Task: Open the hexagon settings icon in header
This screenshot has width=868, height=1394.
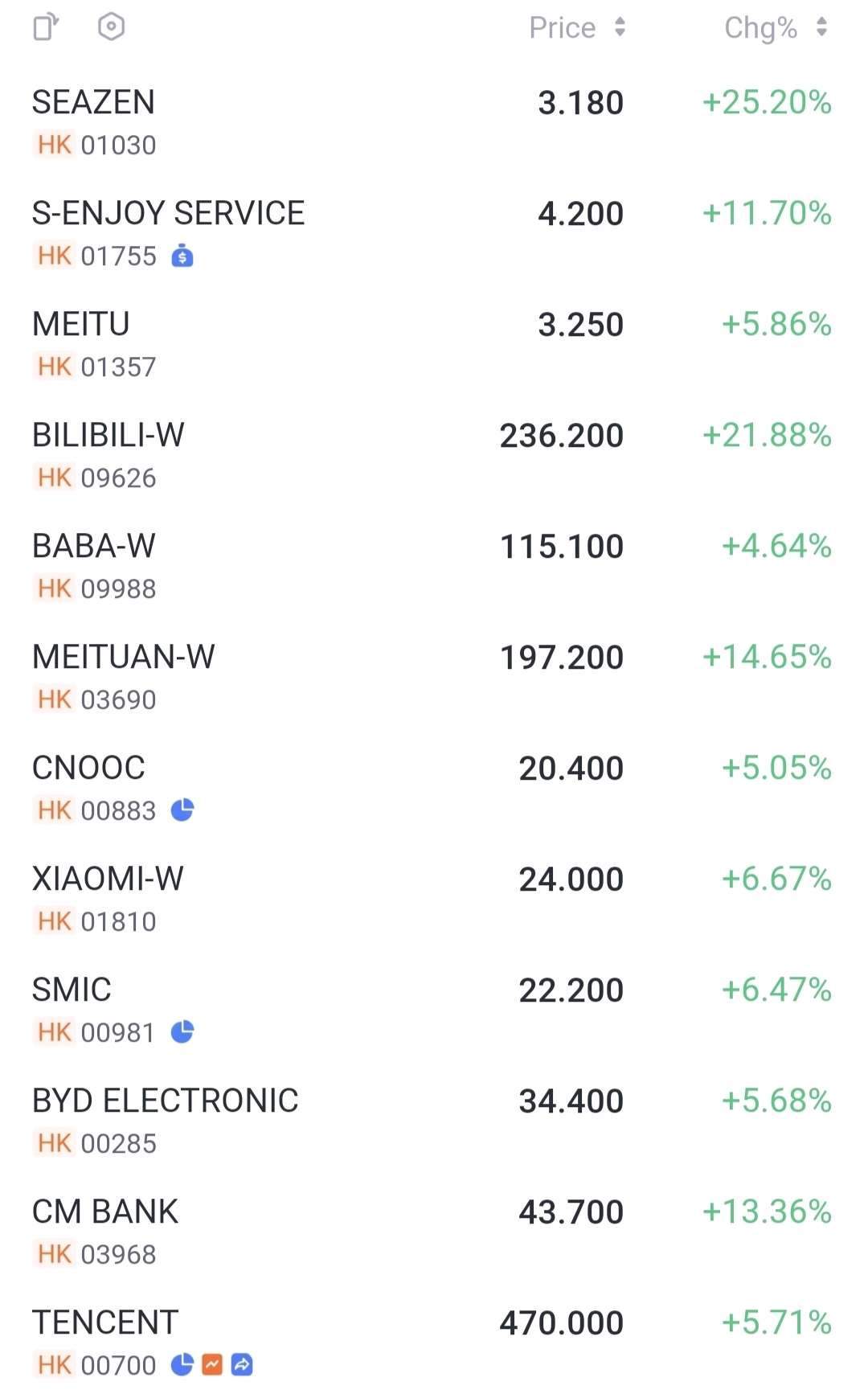Action: pos(111,27)
